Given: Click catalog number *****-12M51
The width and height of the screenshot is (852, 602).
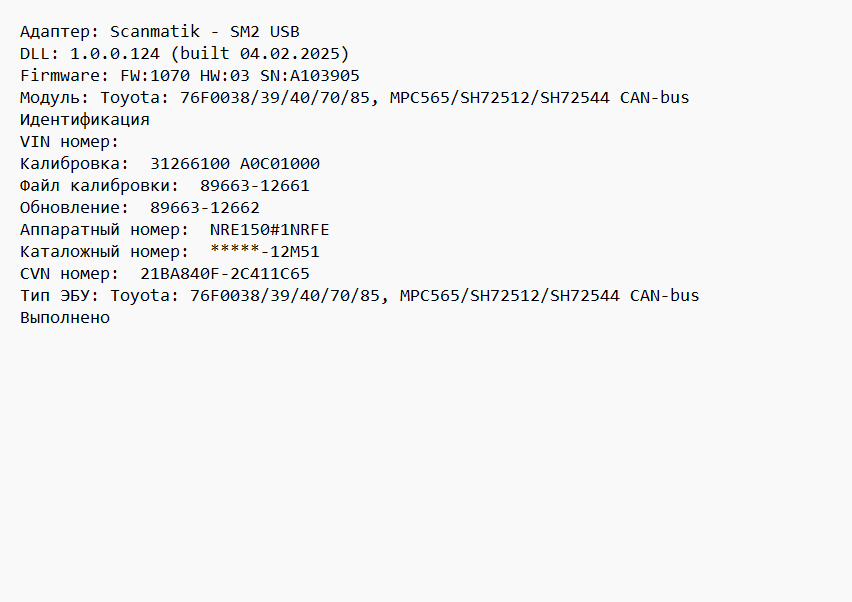Looking at the screenshot, I should (265, 252).
